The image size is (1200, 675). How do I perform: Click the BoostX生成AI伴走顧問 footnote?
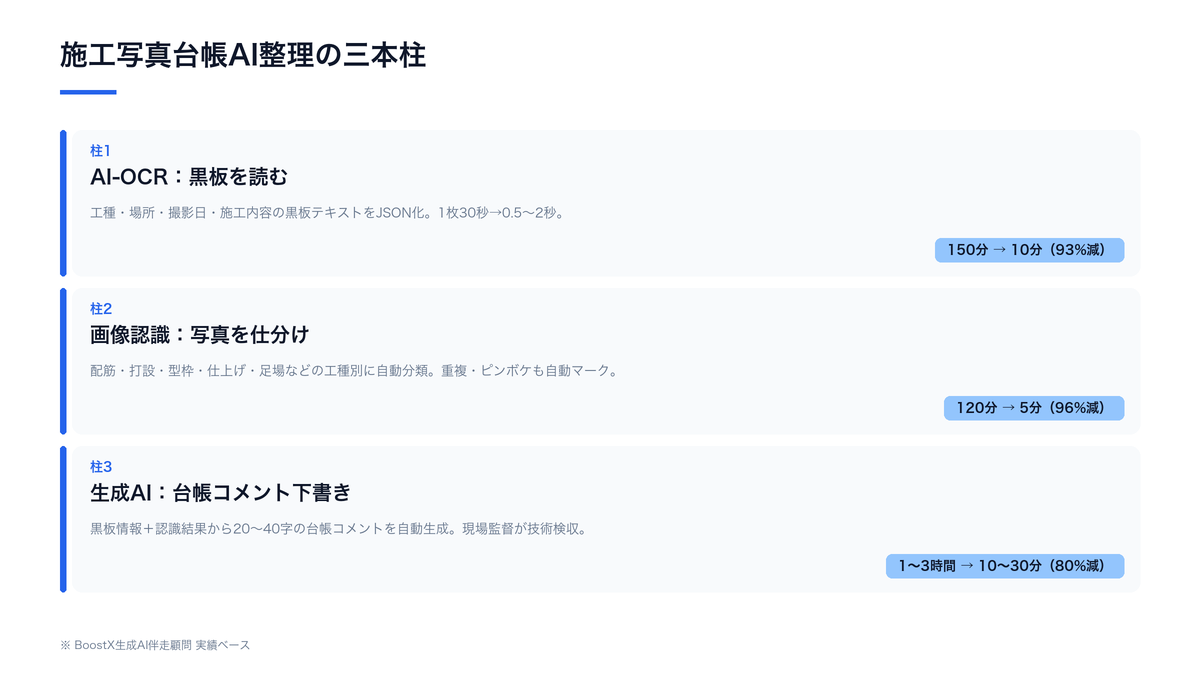click(x=155, y=645)
